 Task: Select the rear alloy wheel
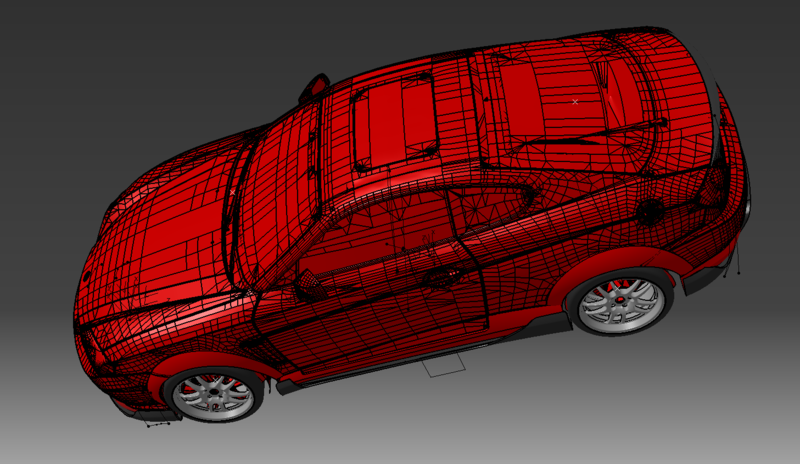pyautogui.click(x=621, y=303)
